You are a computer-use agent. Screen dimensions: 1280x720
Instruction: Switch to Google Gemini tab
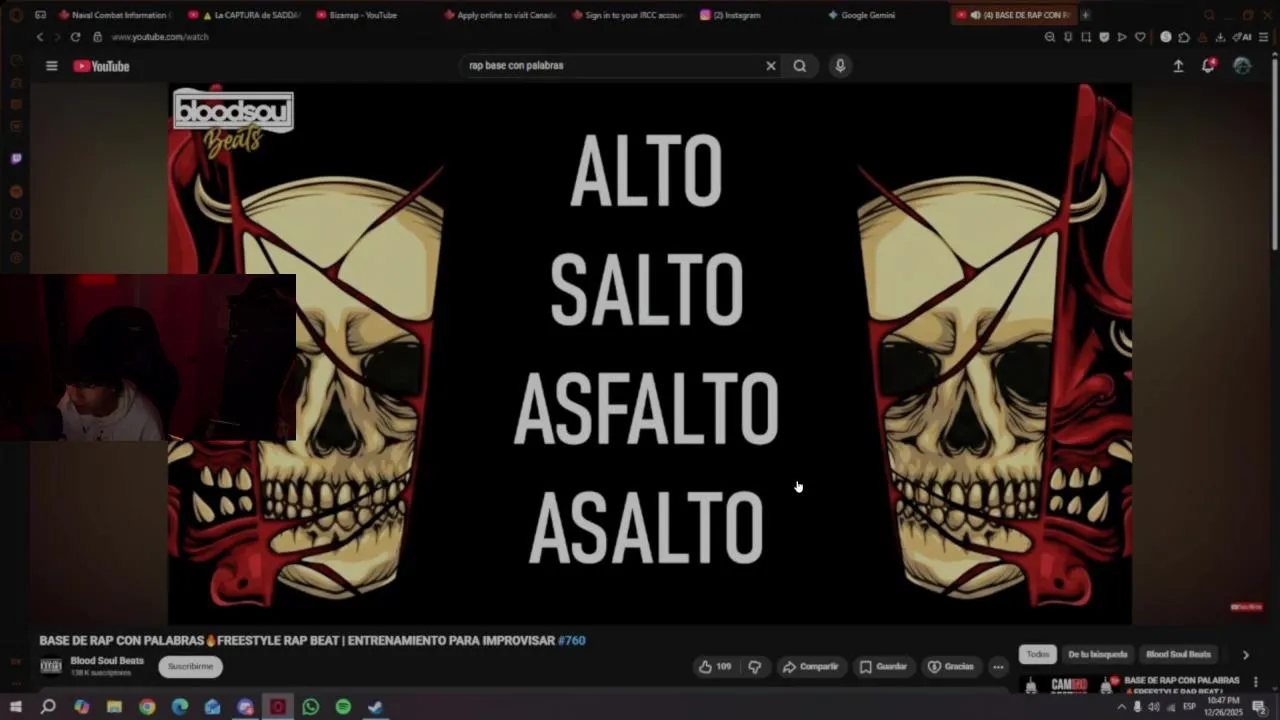pos(885,15)
